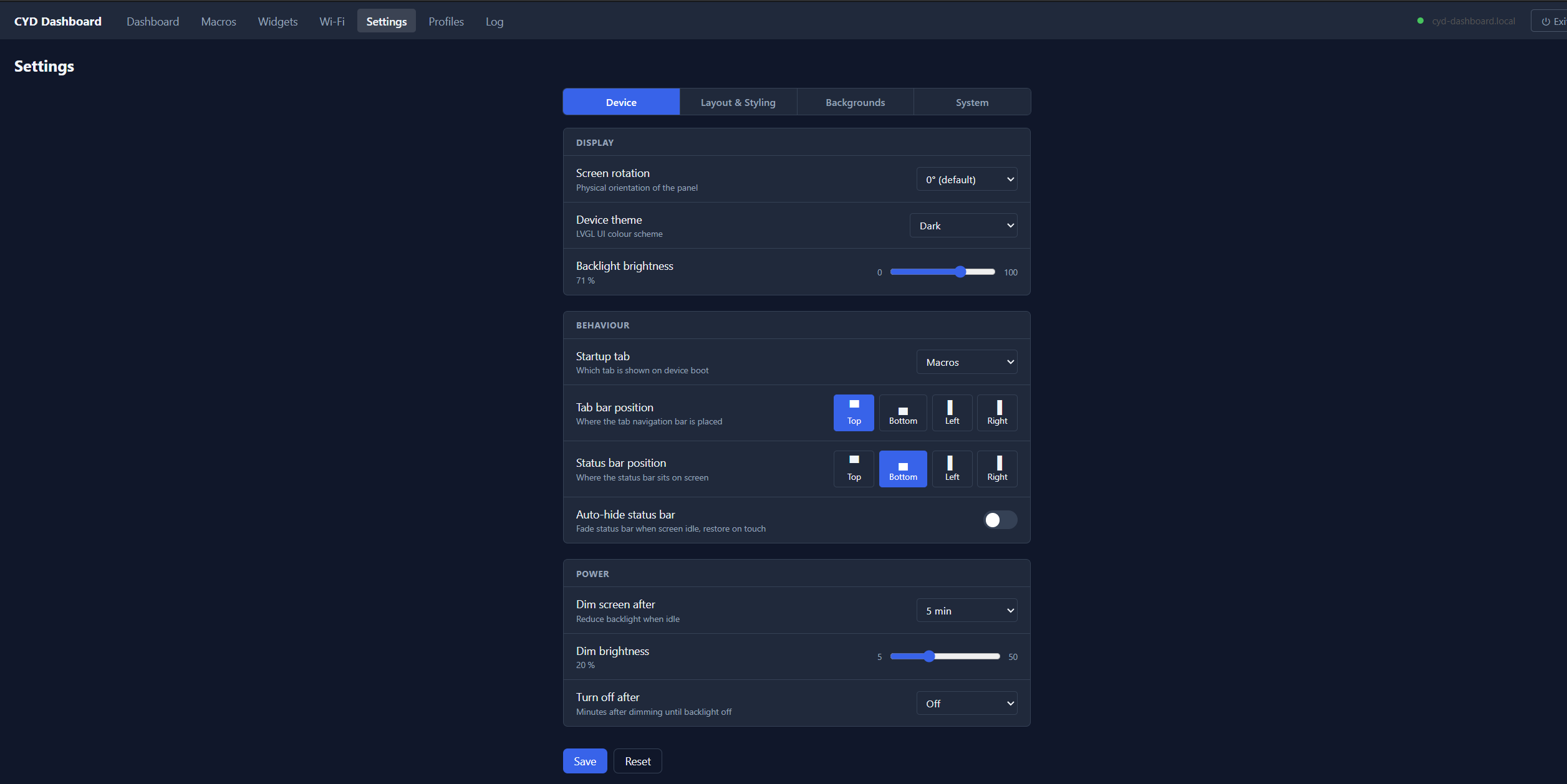Switch to the System tab
Viewport: 1567px width, 784px height.
tap(972, 102)
